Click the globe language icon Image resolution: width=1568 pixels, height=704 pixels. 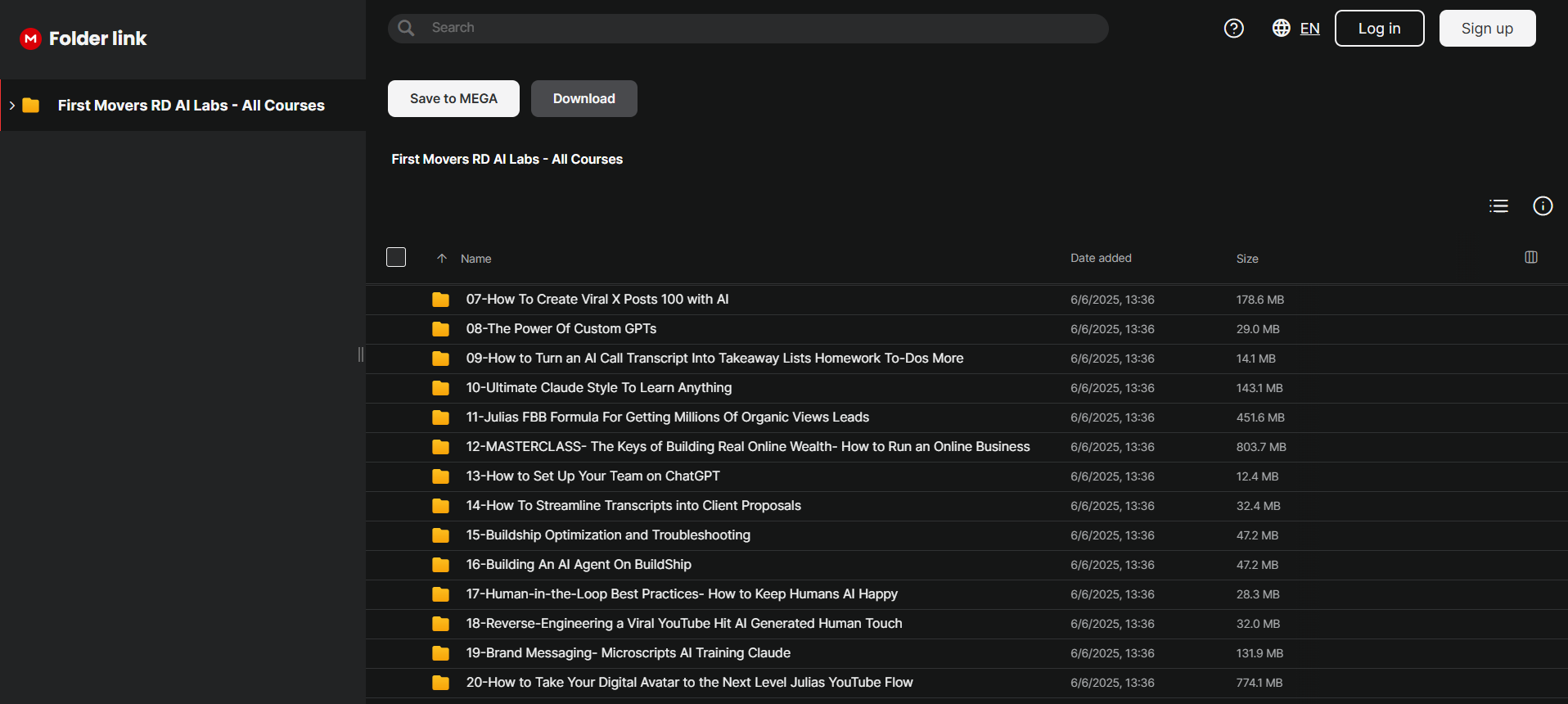click(x=1282, y=28)
